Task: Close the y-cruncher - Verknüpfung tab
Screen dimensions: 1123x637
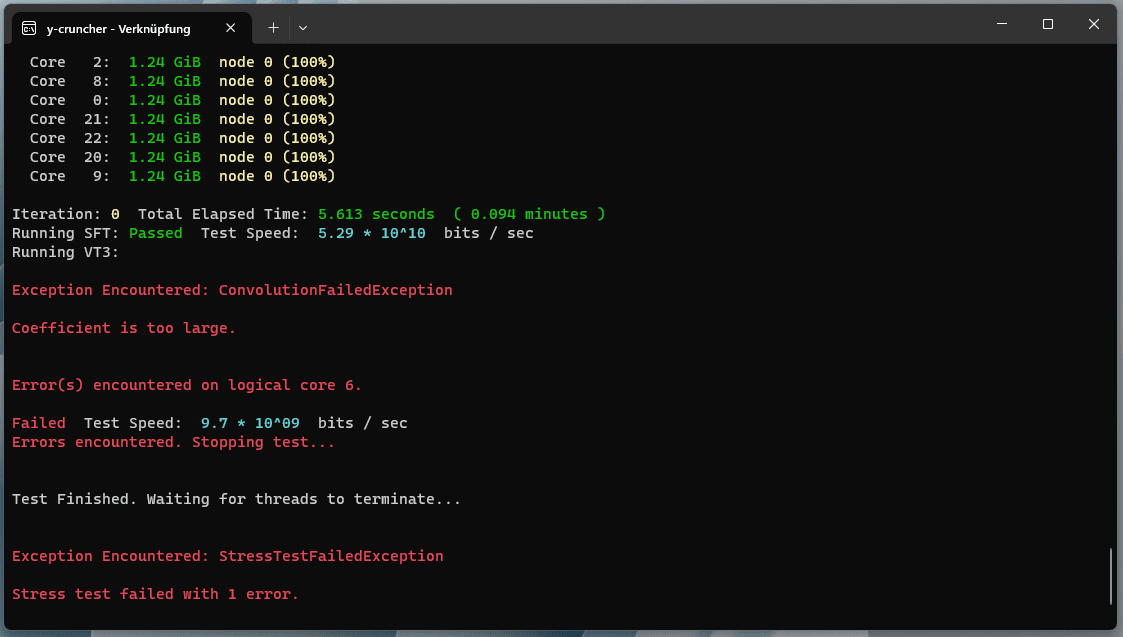Action: pyautogui.click(x=232, y=28)
